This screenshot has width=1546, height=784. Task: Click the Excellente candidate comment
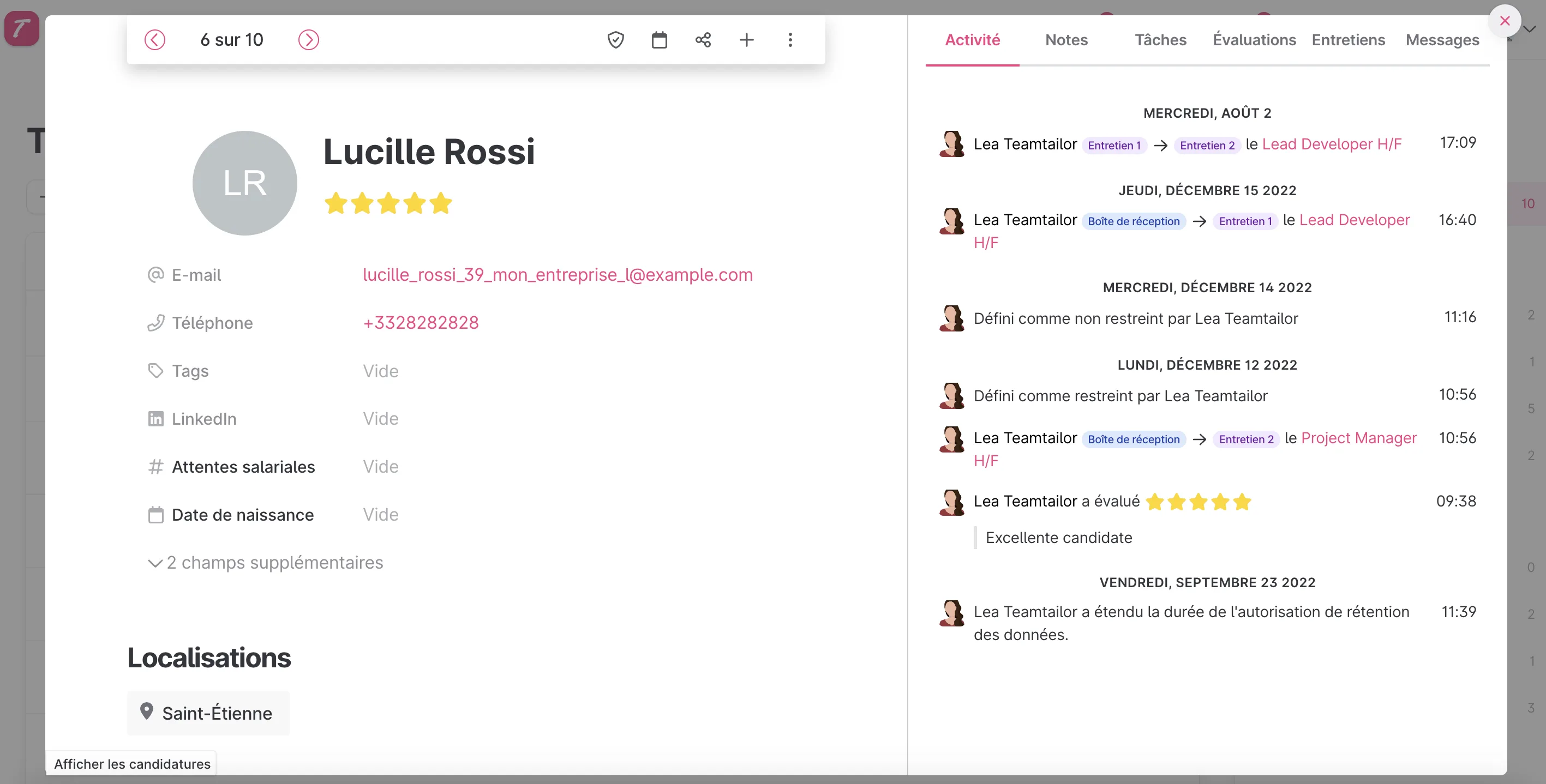(x=1059, y=538)
